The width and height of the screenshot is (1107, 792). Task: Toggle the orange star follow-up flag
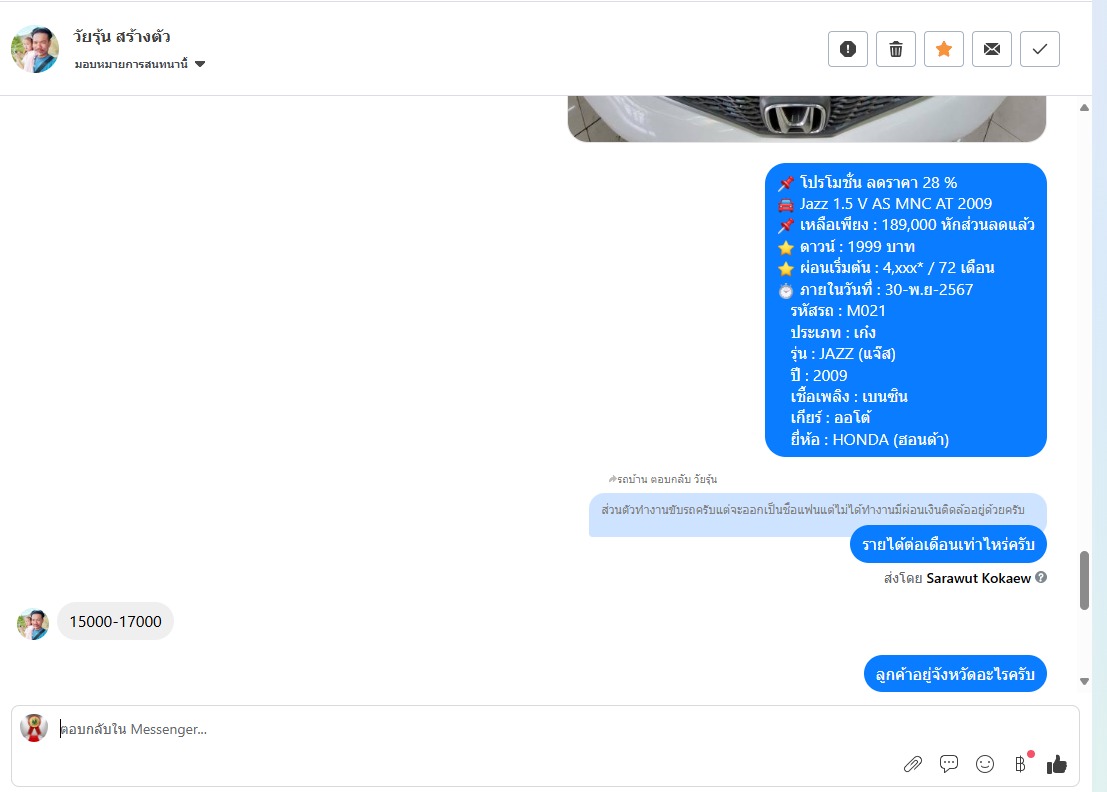pos(943,49)
